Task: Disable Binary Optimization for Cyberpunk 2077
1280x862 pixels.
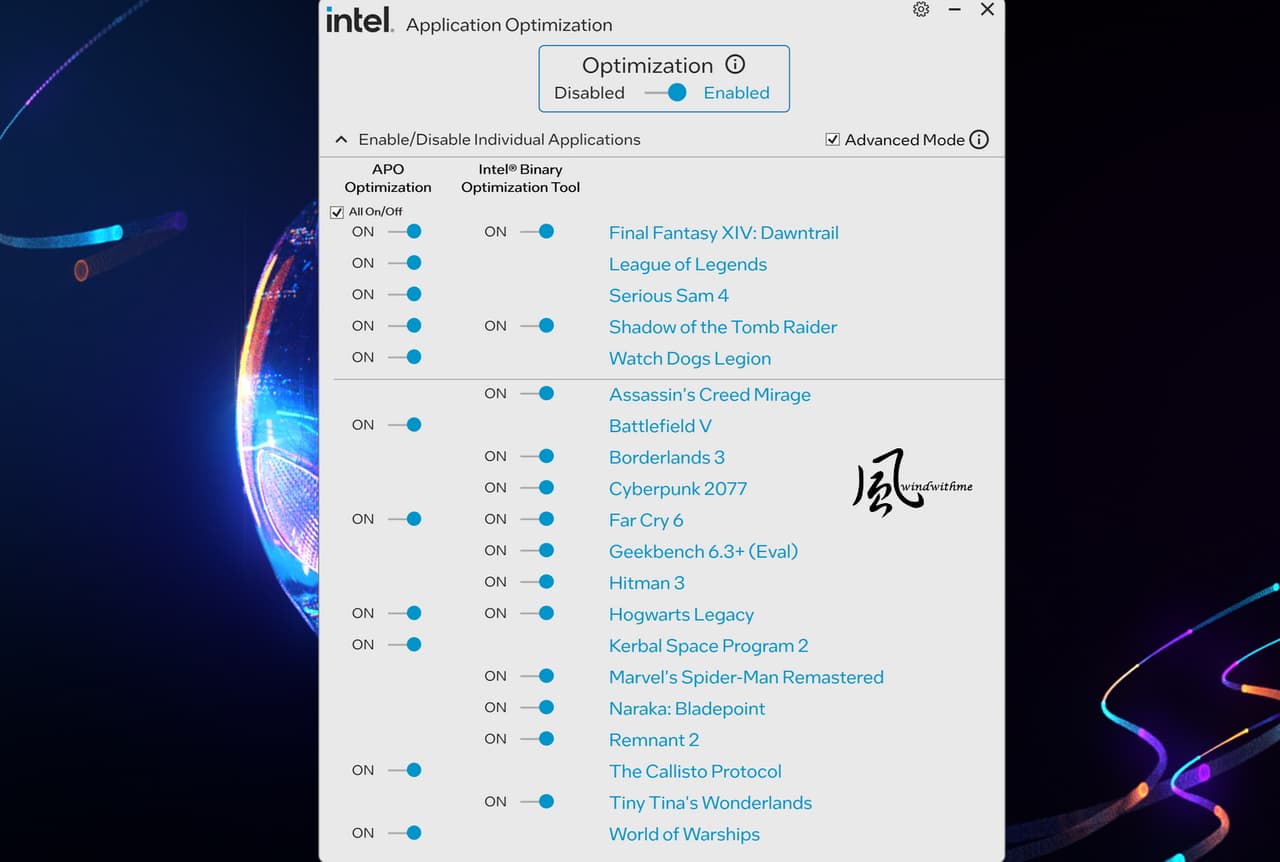Action: [x=537, y=488]
